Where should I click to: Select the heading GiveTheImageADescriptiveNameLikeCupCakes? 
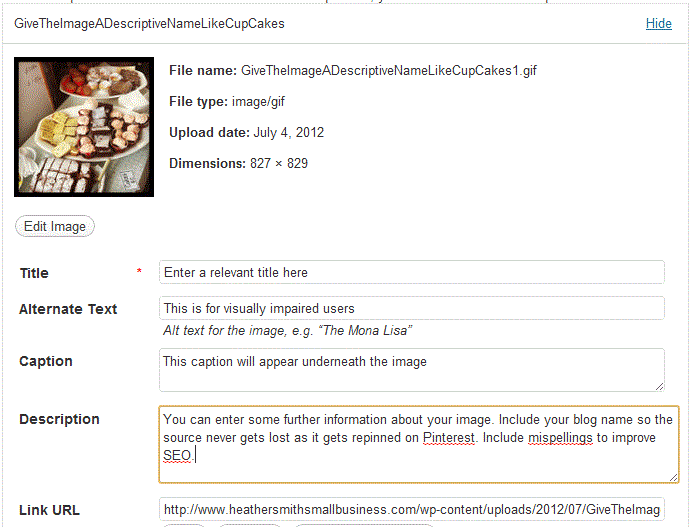pos(149,23)
